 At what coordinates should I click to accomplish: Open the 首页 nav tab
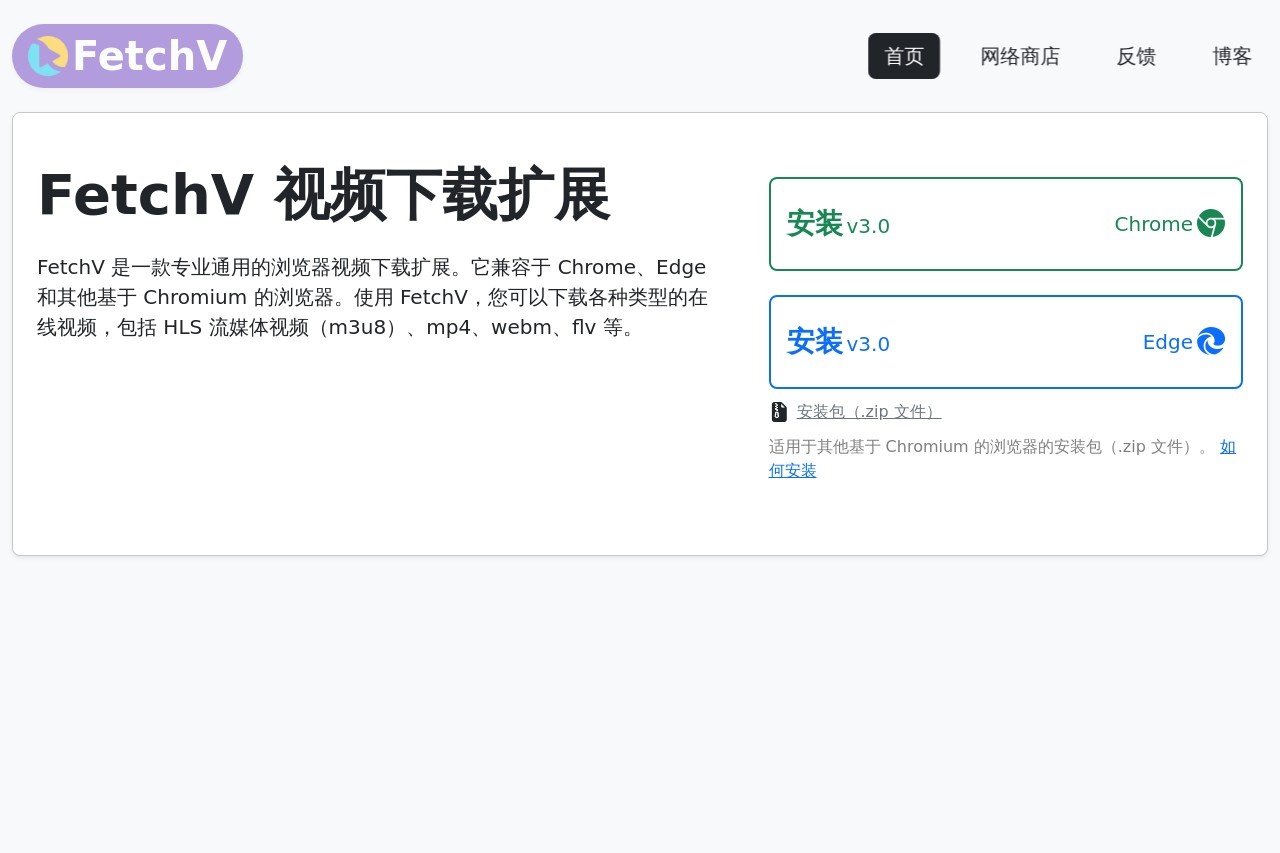[x=903, y=56]
